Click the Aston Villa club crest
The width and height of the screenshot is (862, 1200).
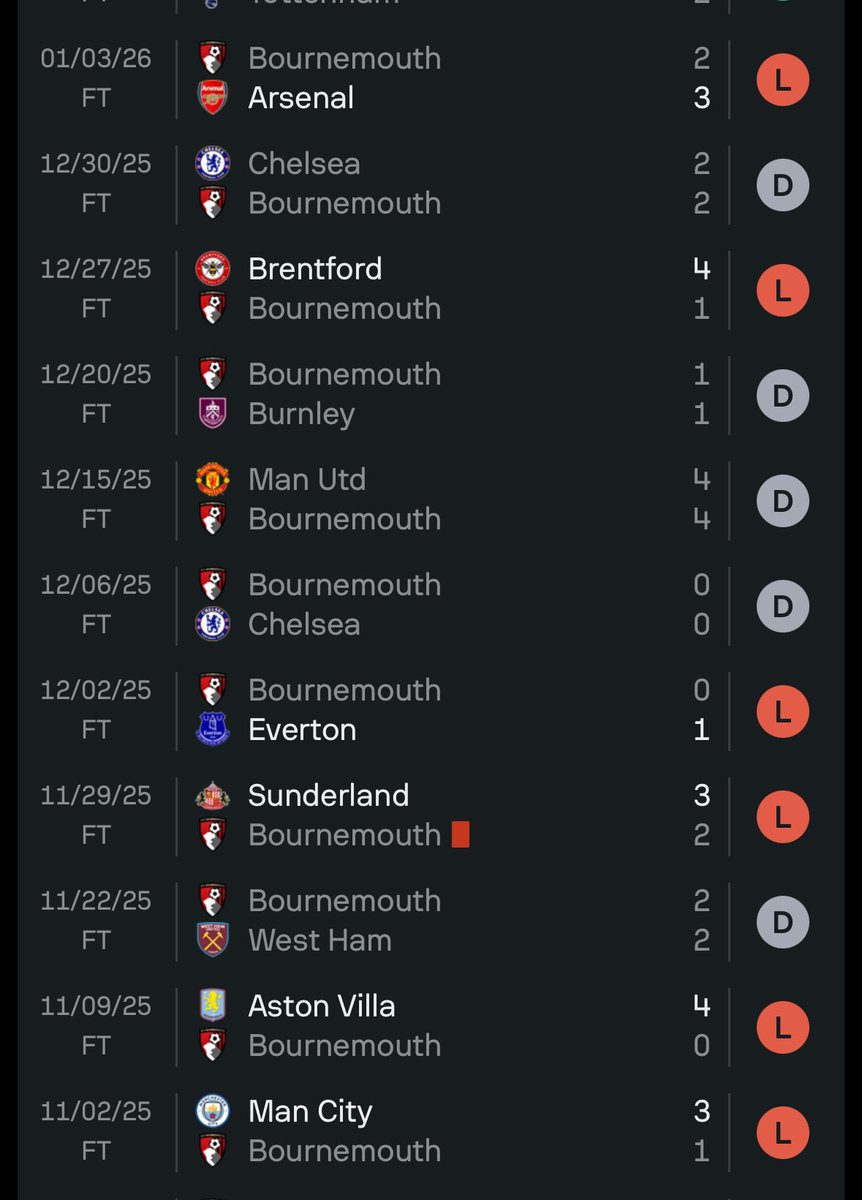point(212,1006)
